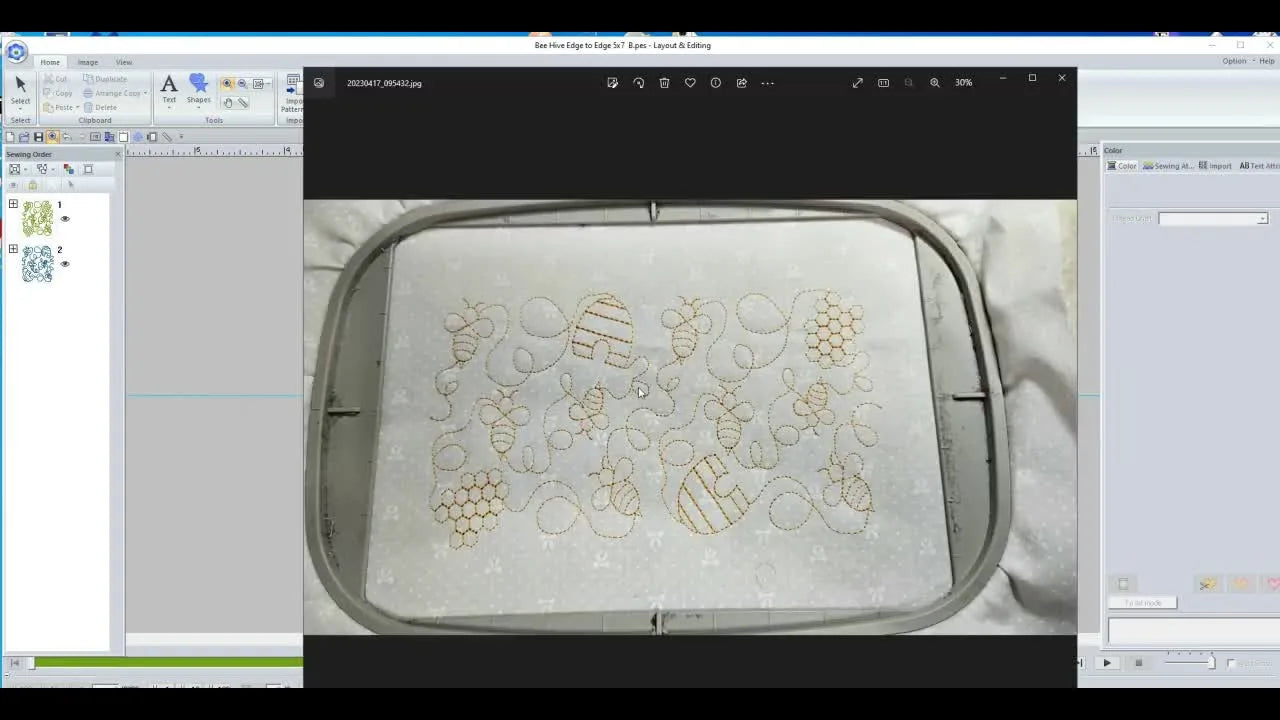Hide sewing order item 2

click(65, 263)
